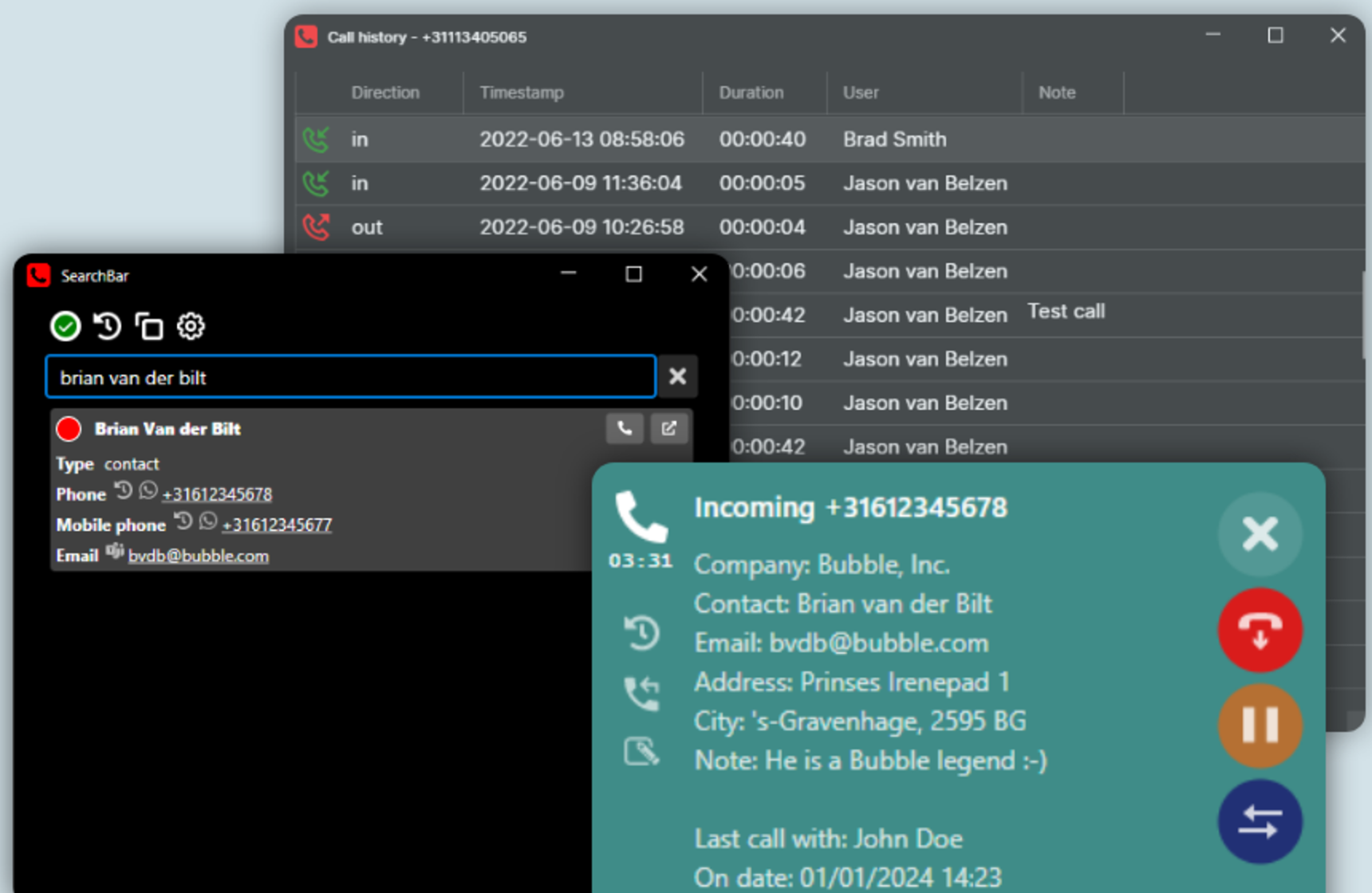Click outgoing call icon in call history

pyautogui.click(x=316, y=227)
